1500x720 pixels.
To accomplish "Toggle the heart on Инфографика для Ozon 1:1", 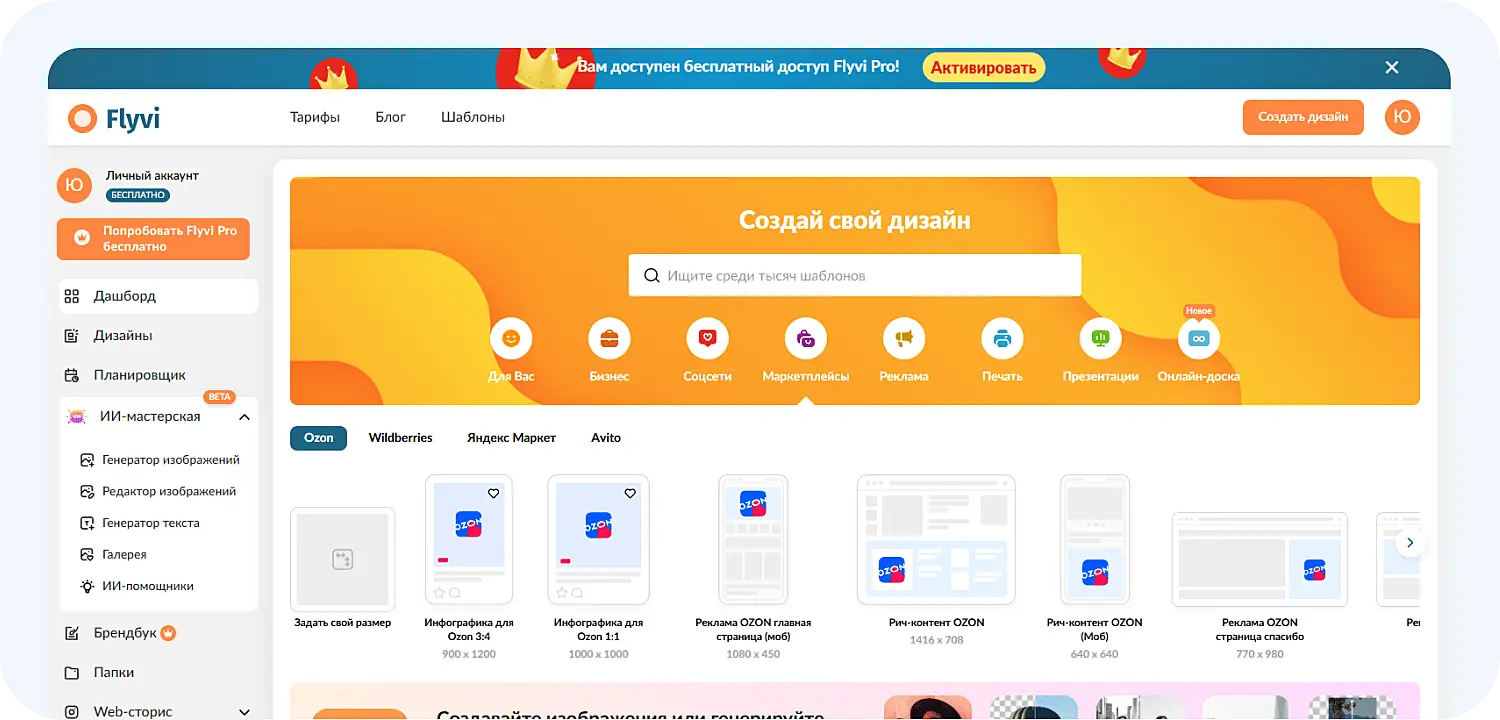I will 630,493.
